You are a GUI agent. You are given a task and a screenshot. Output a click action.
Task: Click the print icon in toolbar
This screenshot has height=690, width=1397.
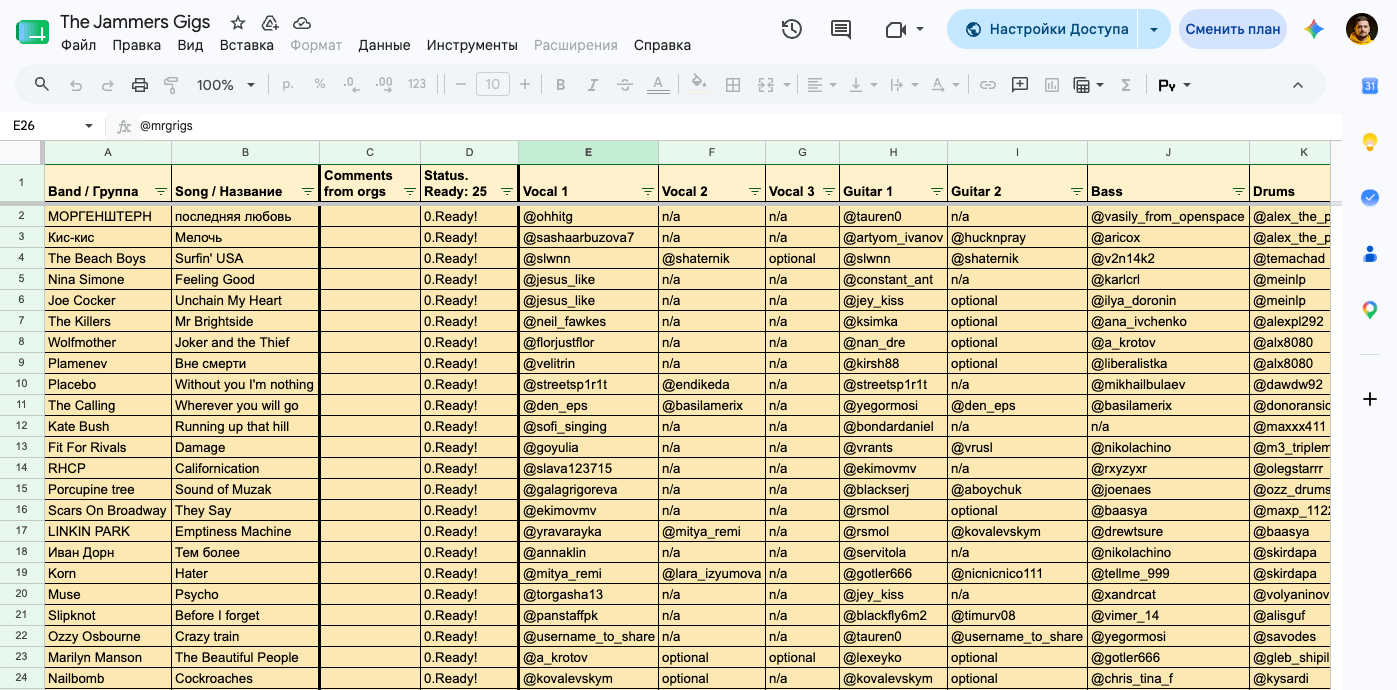click(x=140, y=85)
